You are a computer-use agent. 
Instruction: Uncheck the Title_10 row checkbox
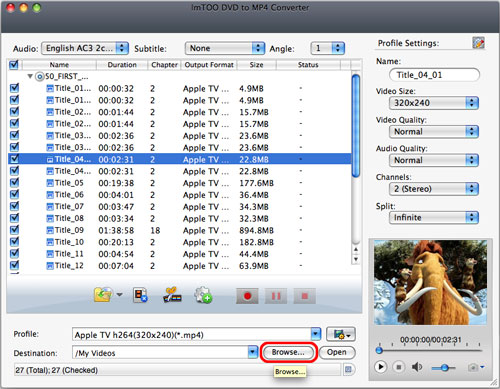click(x=14, y=242)
